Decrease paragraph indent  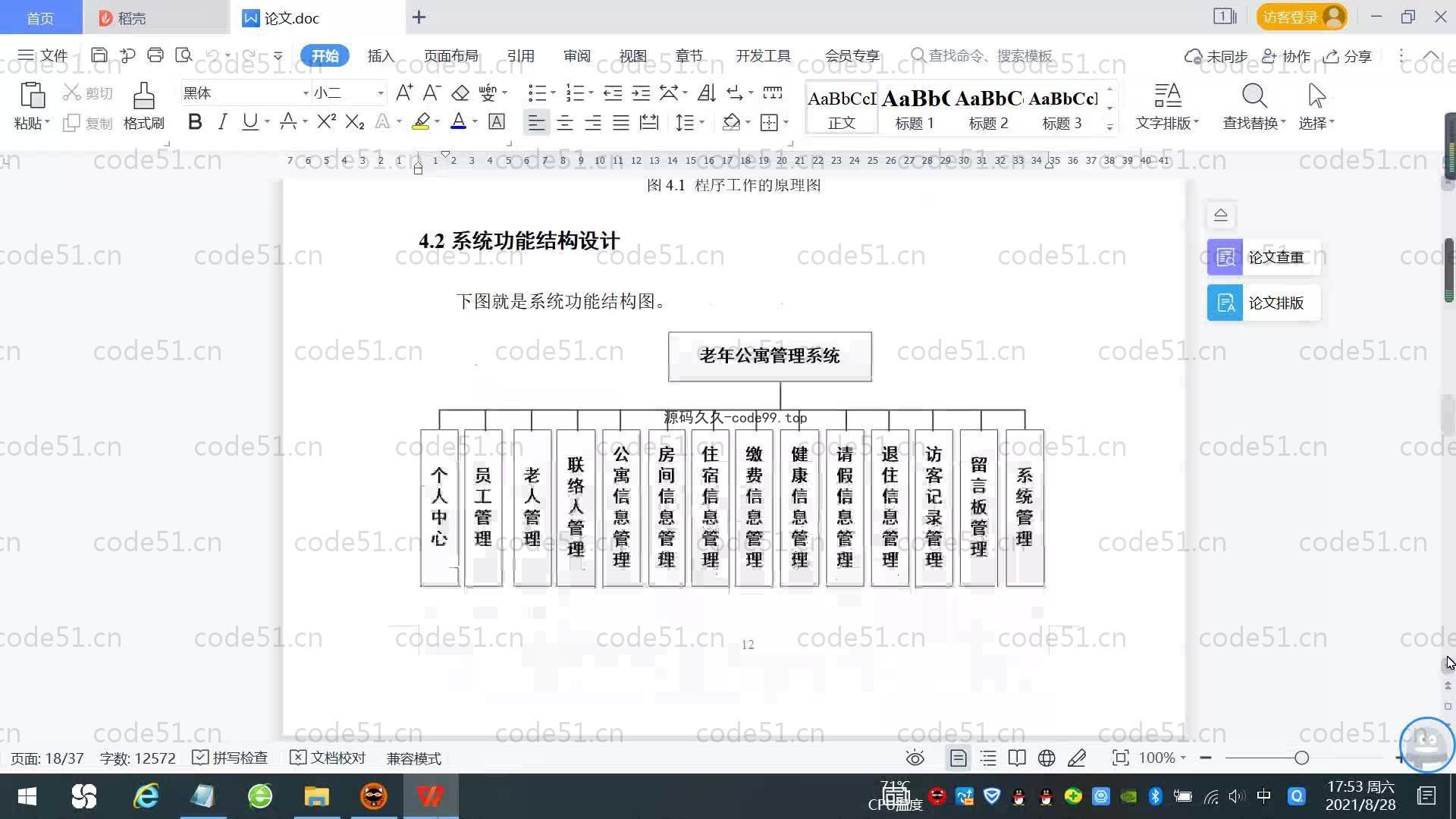[613, 93]
